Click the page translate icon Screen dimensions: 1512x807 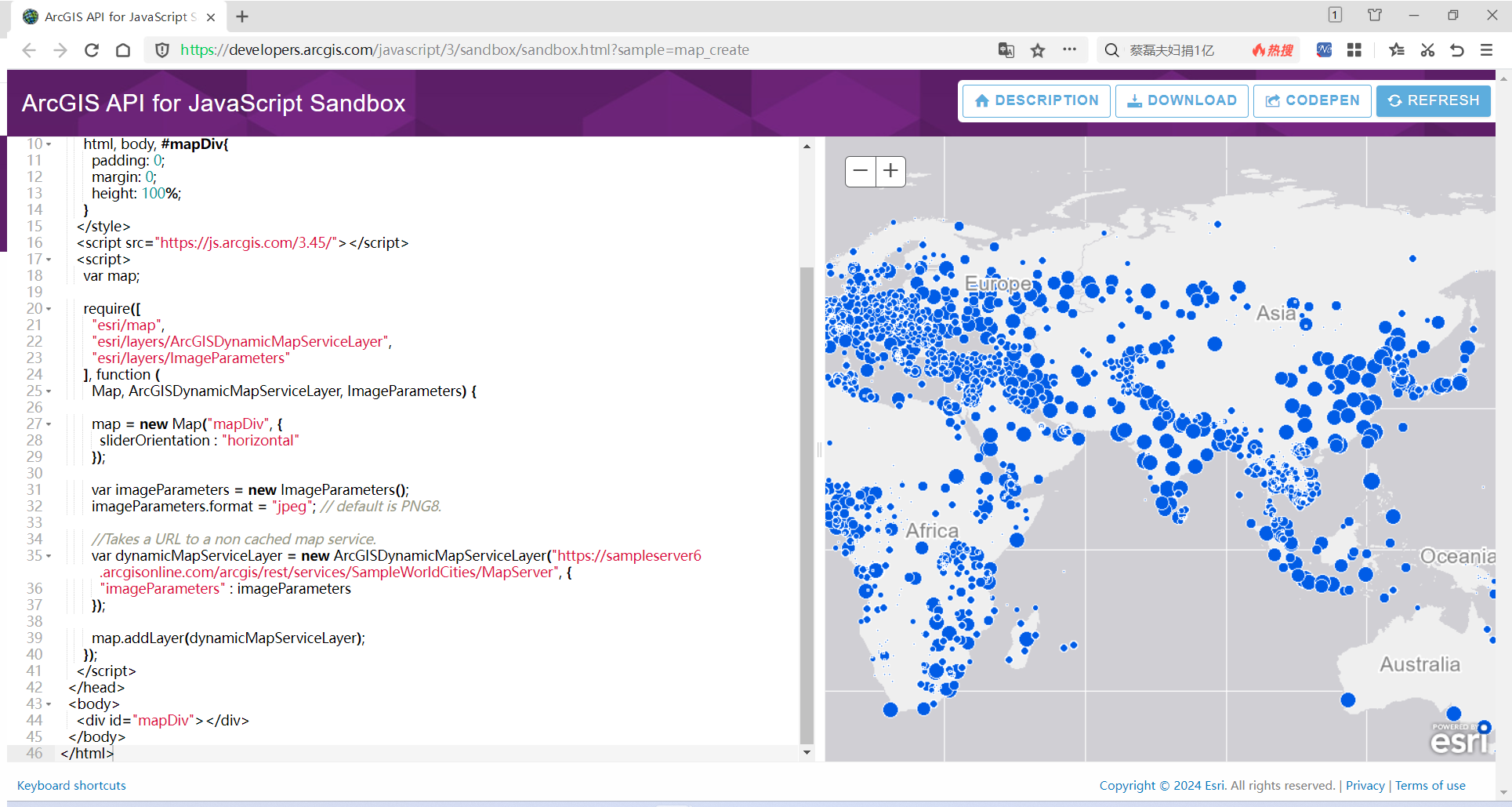(x=1006, y=50)
